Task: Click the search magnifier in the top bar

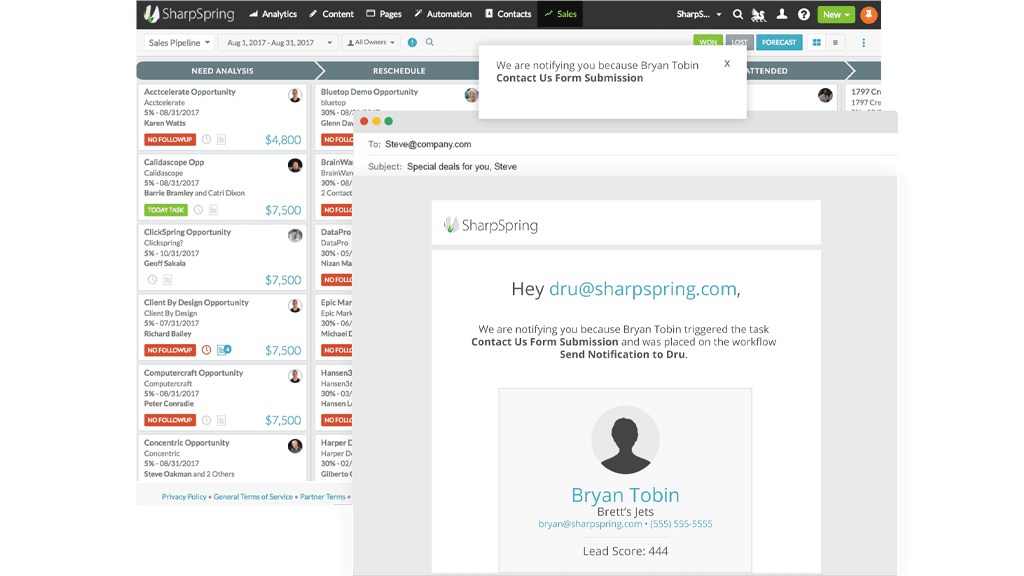Action: click(x=737, y=14)
